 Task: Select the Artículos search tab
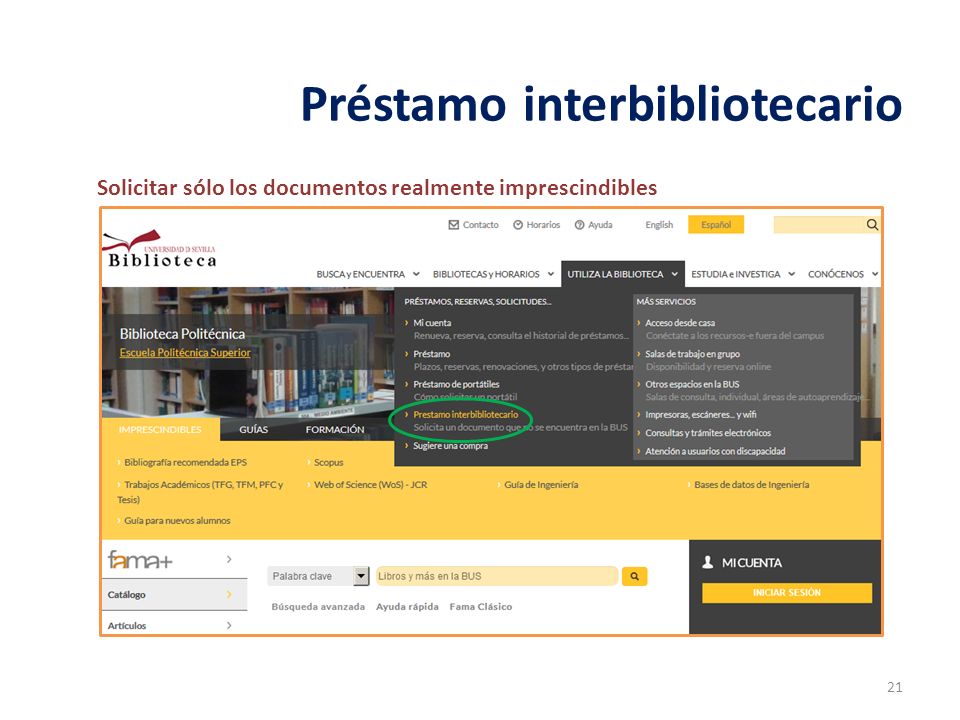(x=174, y=625)
